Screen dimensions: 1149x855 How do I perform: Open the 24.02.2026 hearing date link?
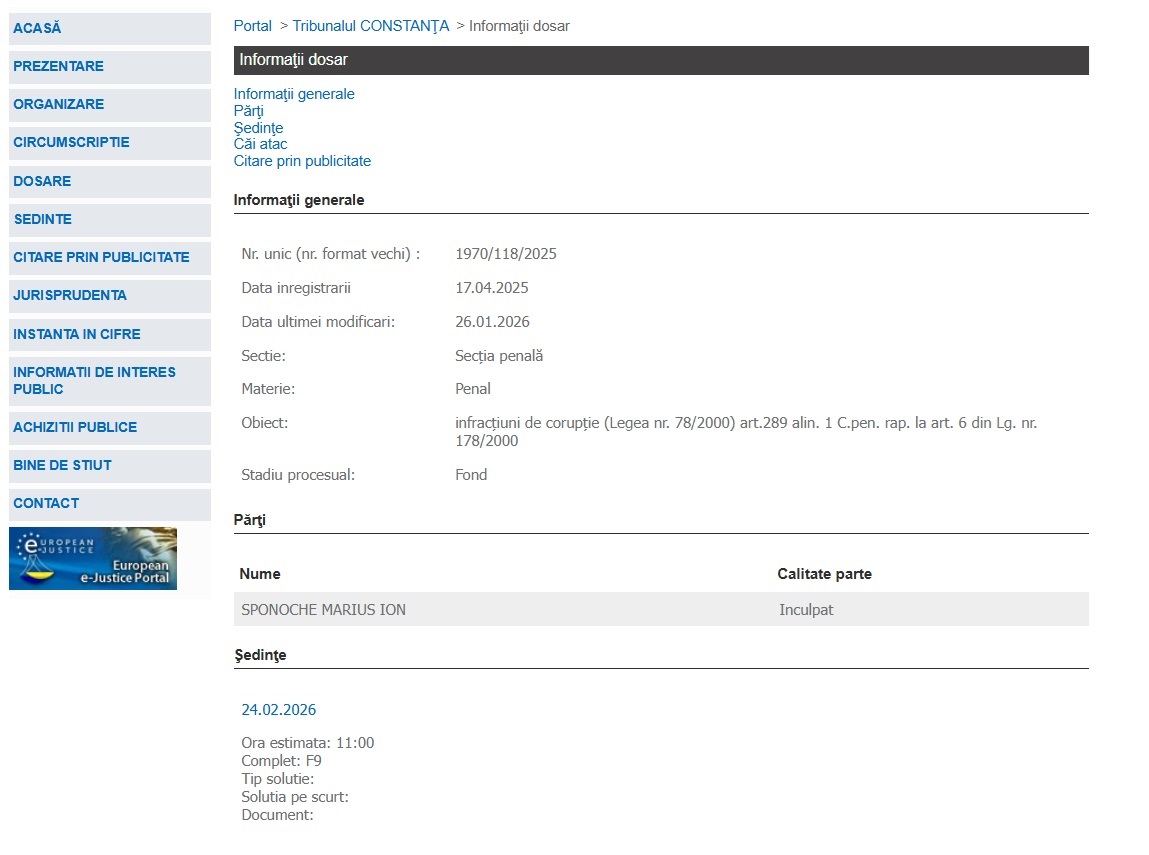(278, 710)
